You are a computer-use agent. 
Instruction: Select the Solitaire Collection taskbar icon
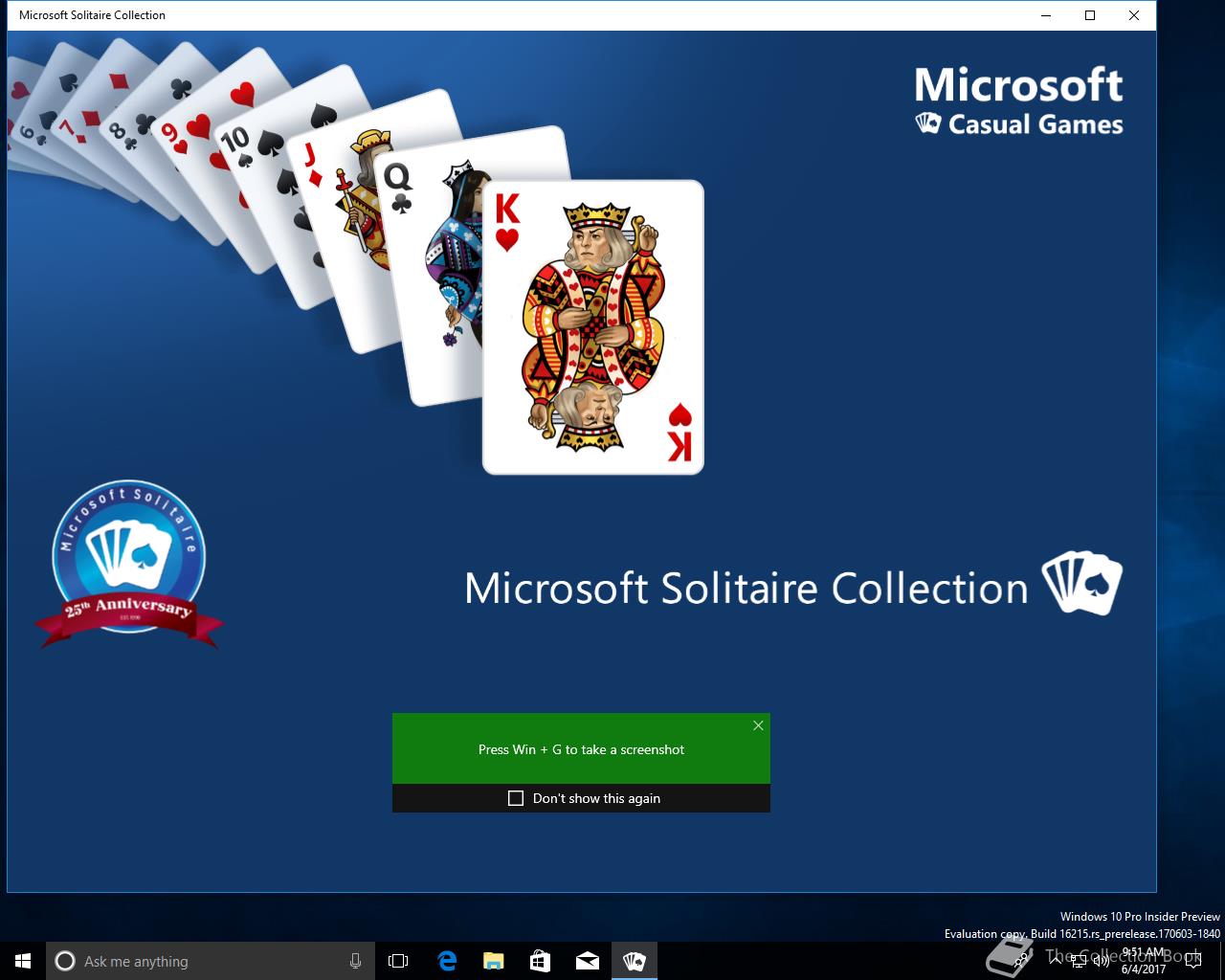(x=634, y=961)
